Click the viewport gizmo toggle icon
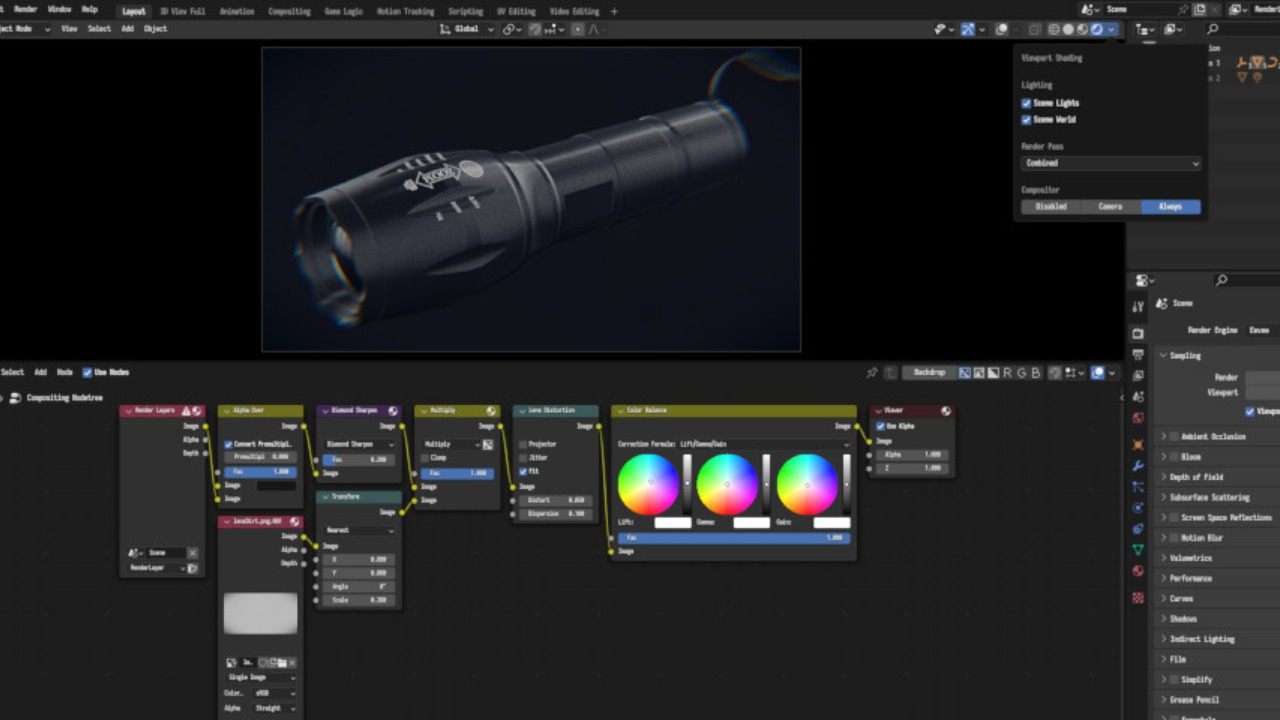 [968, 29]
